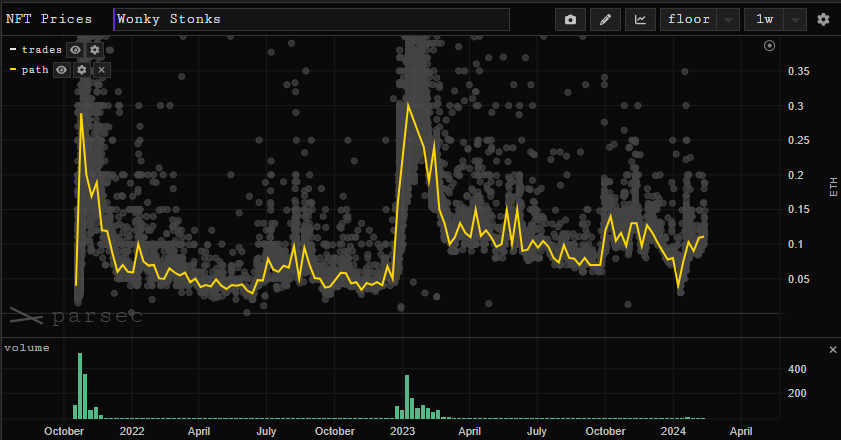Remove the path series with X
This screenshot has width=841, height=440.
101,70
